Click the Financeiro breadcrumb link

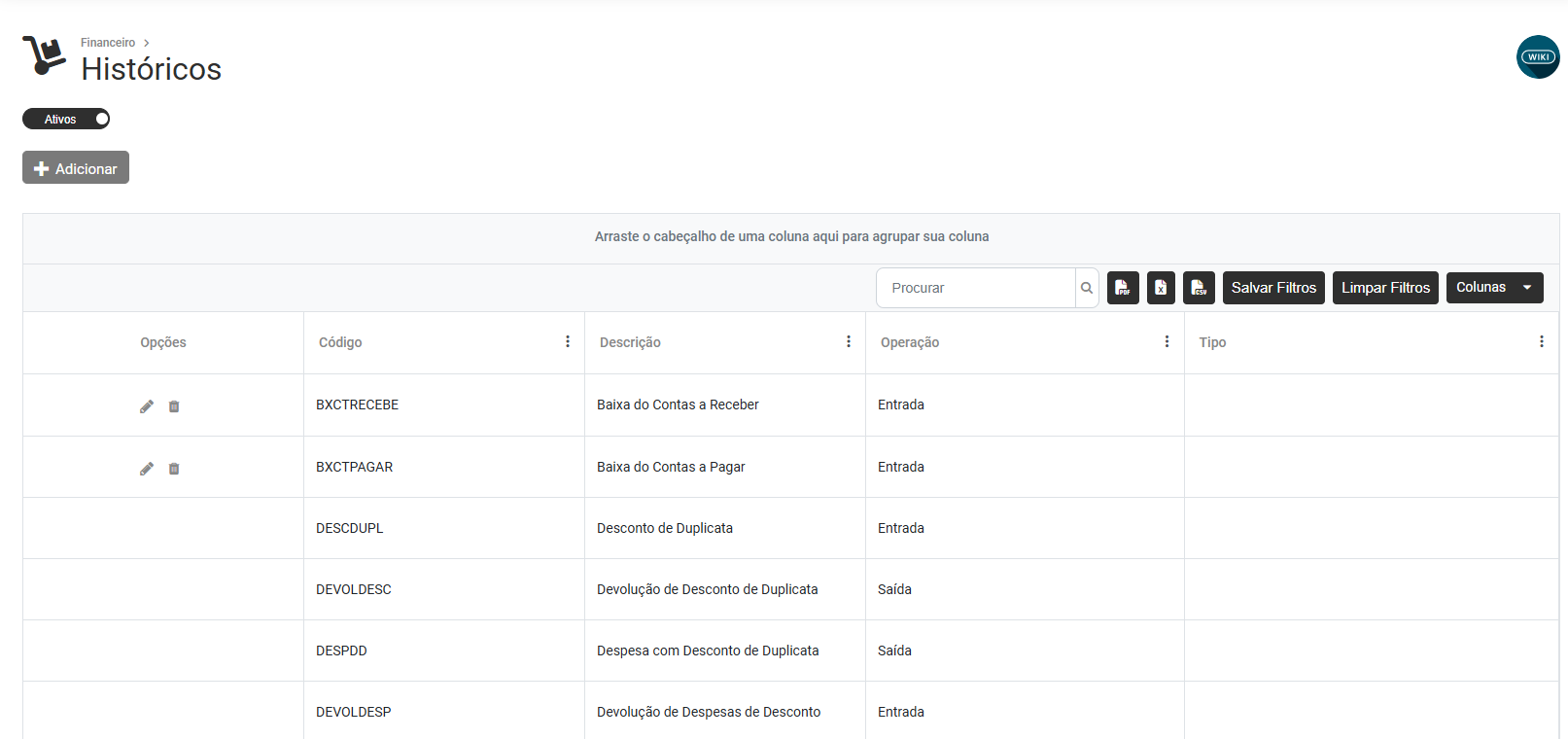(x=108, y=43)
